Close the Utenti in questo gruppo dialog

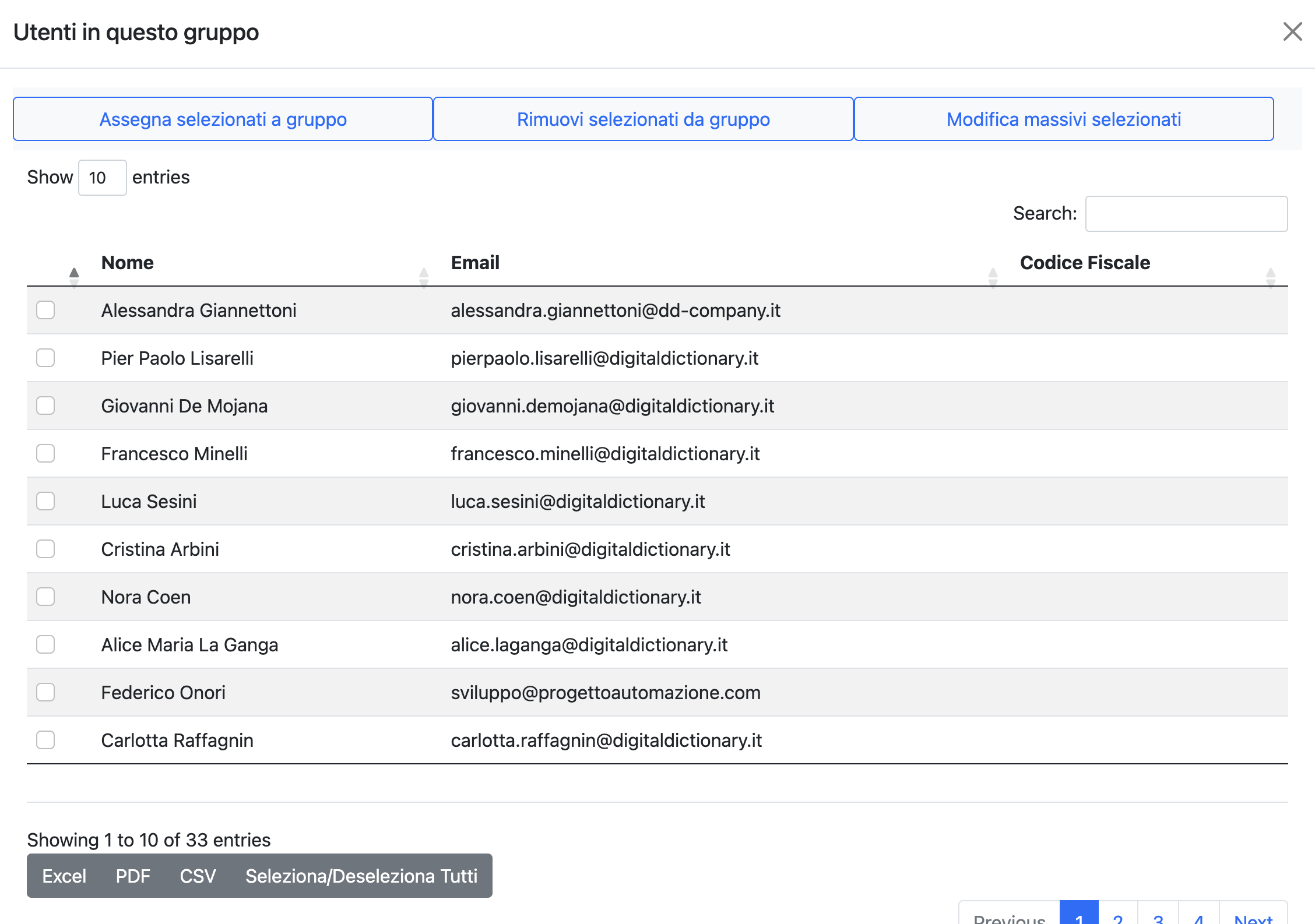point(1293,32)
